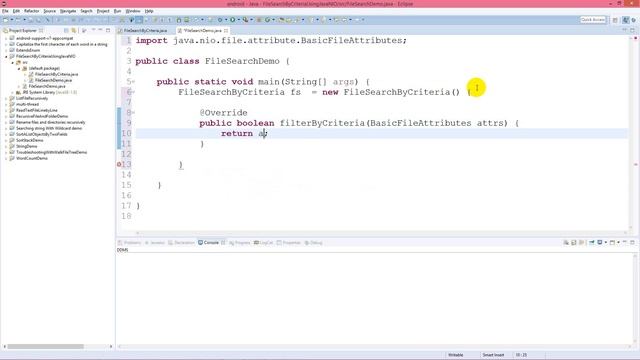This screenshot has height=360, width=640.
Task: Click Collapse All in Project Explorer
Action: pyautogui.click(x=66, y=31)
